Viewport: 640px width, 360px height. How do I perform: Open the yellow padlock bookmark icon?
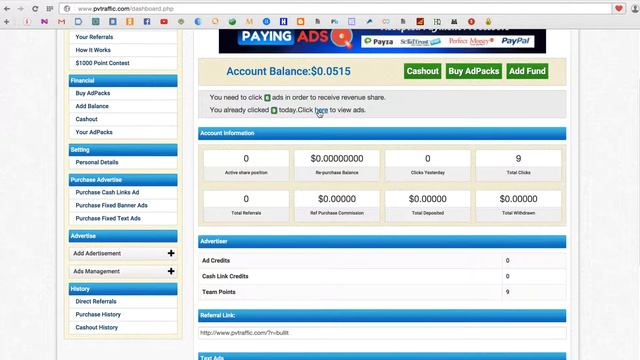click(488, 22)
